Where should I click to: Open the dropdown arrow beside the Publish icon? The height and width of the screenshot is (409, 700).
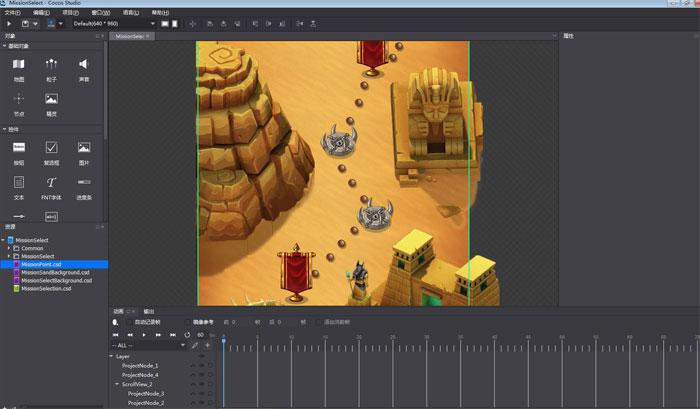(35, 24)
